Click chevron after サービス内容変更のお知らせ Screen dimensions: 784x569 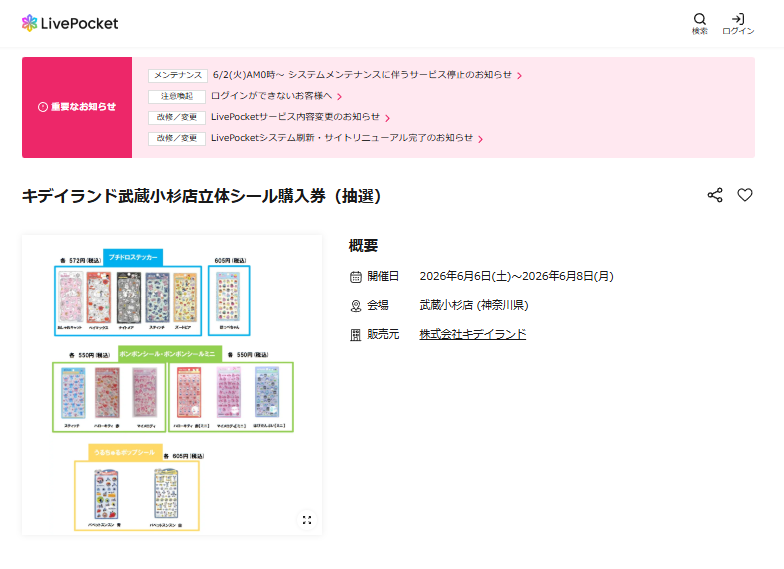point(388,118)
